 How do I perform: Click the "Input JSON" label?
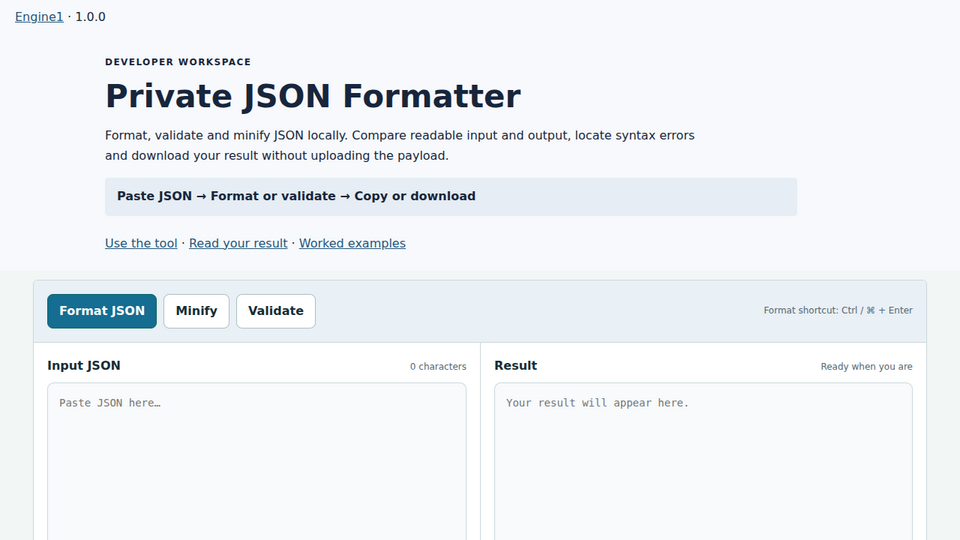tap(84, 366)
